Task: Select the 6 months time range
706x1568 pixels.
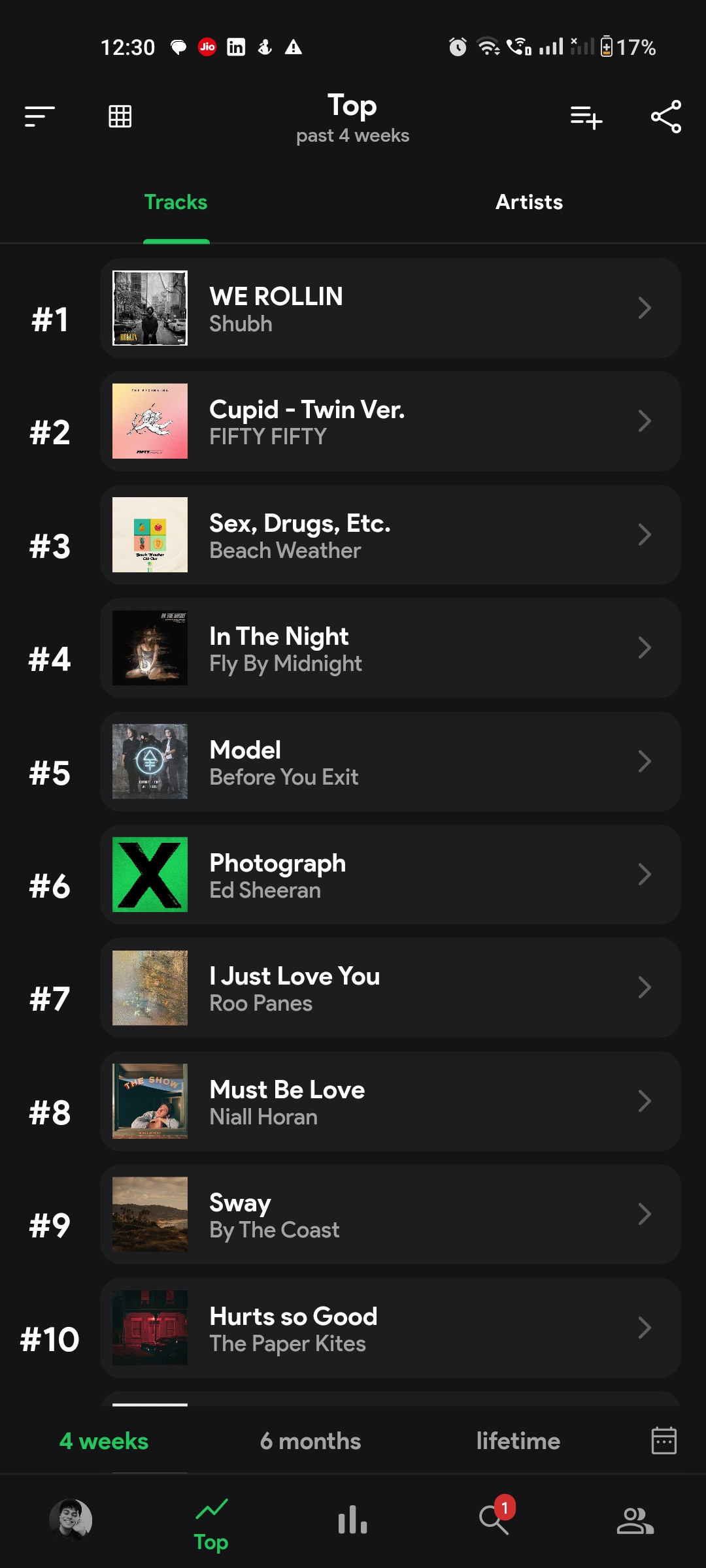Action: pos(311,1441)
